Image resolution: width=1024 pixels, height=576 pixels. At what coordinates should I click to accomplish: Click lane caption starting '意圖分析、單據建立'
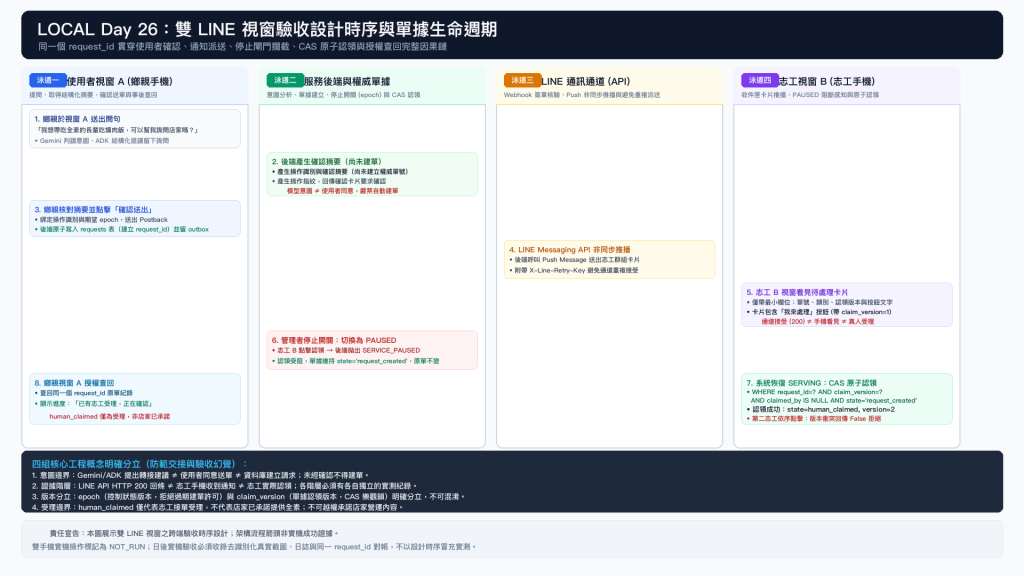pyautogui.click(x=344, y=95)
